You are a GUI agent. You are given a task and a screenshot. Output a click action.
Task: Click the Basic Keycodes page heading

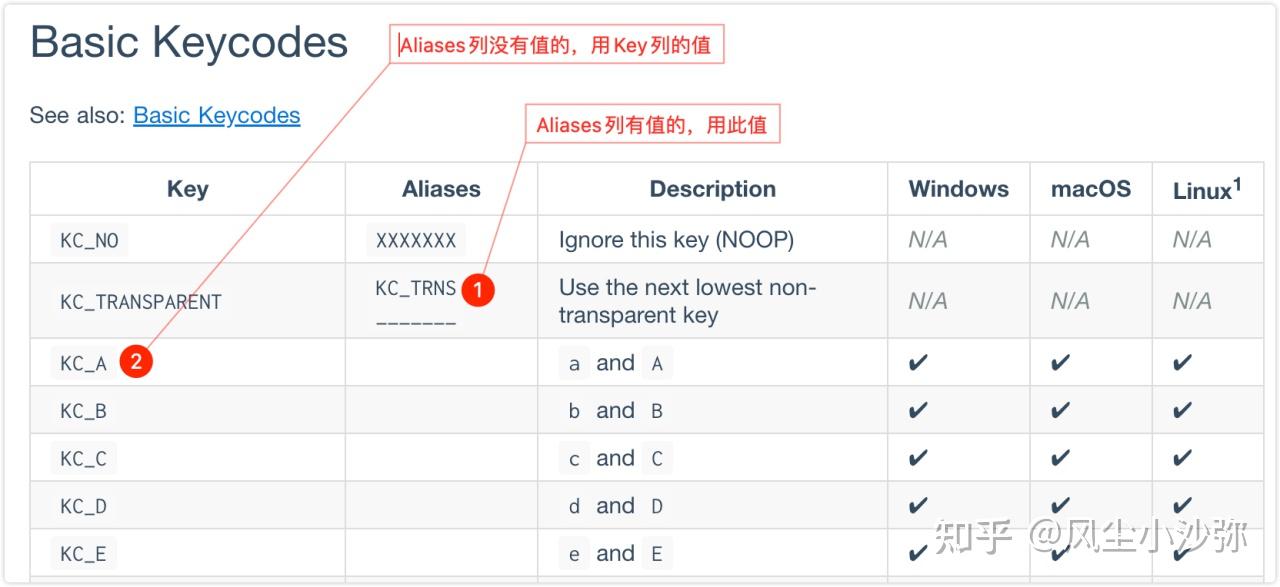pyautogui.click(x=189, y=42)
